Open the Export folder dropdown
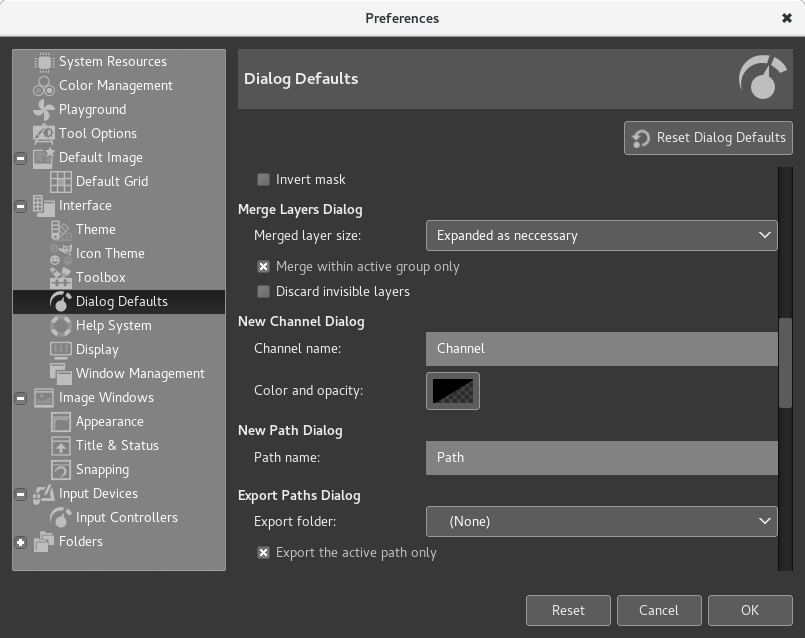 (602, 521)
